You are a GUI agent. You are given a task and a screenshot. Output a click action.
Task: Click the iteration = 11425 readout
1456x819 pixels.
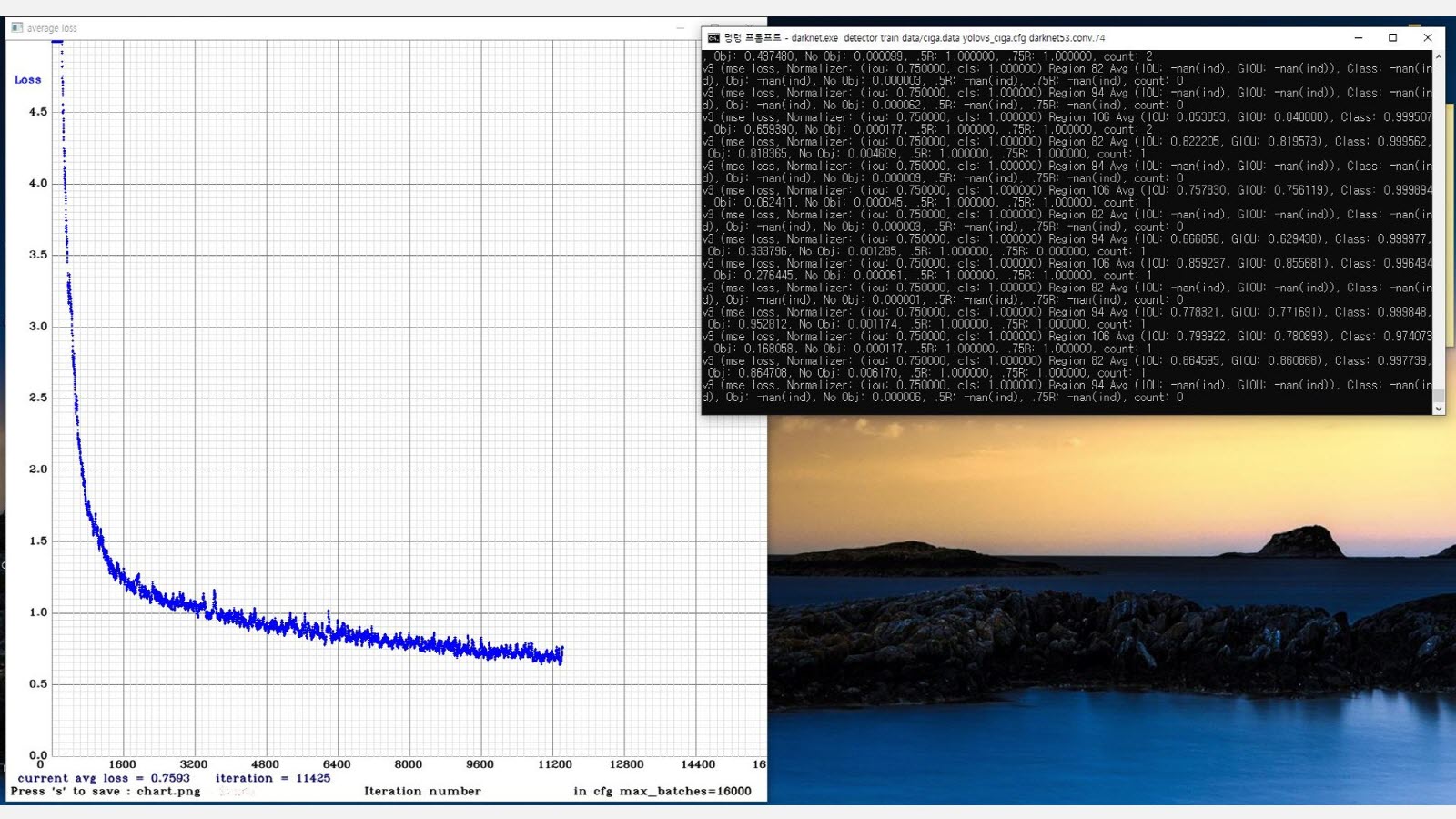point(272,778)
